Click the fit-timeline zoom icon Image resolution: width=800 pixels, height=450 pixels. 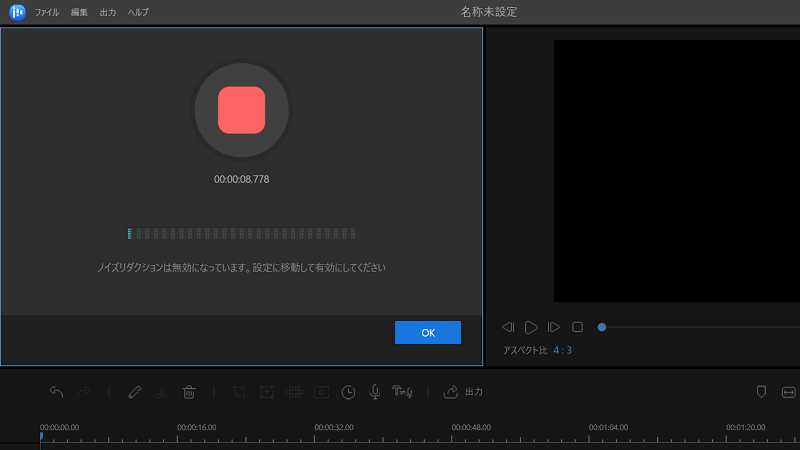pos(789,392)
